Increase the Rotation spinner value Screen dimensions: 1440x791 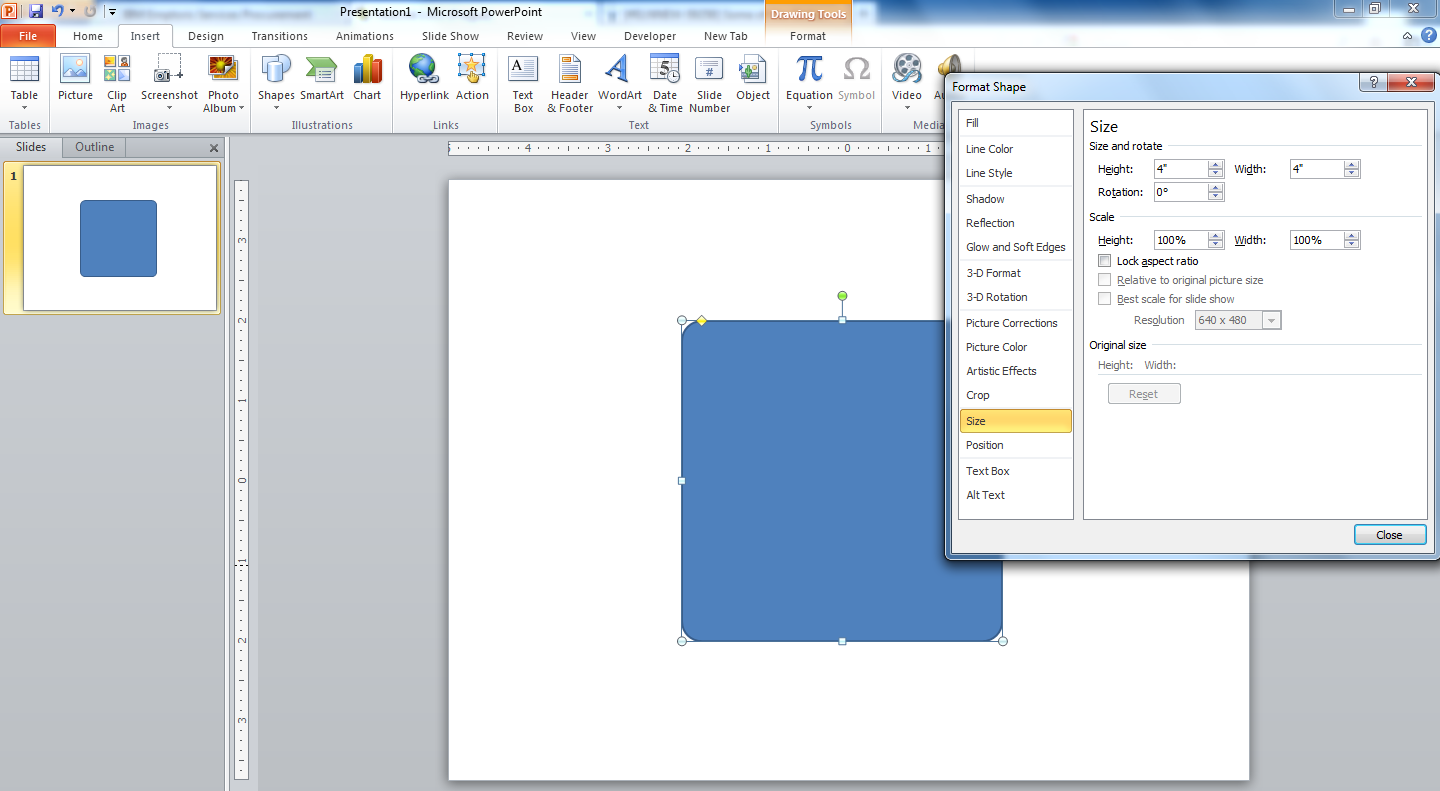pos(1216,188)
